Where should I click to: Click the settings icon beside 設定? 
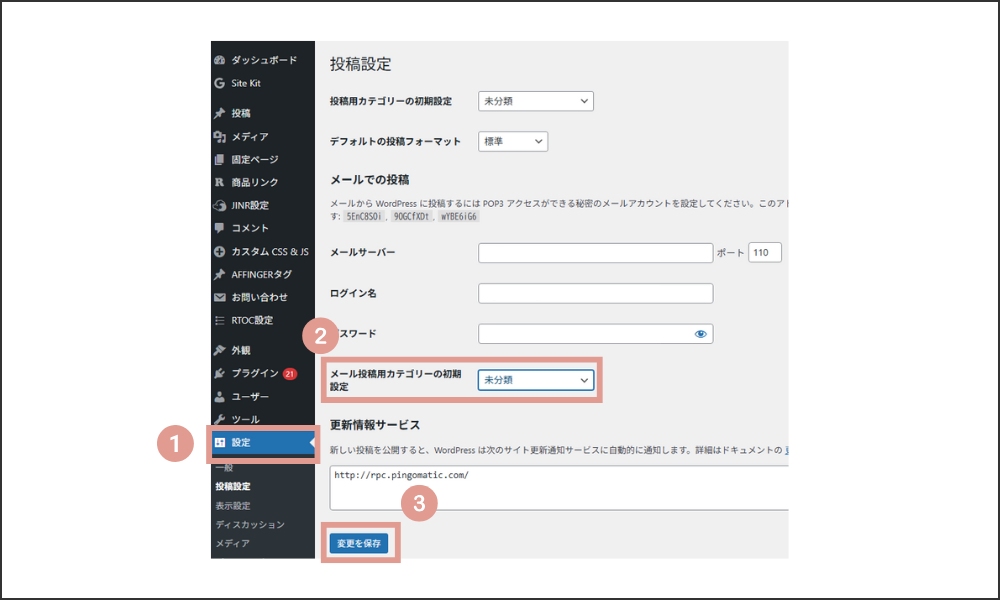coord(219,443)
